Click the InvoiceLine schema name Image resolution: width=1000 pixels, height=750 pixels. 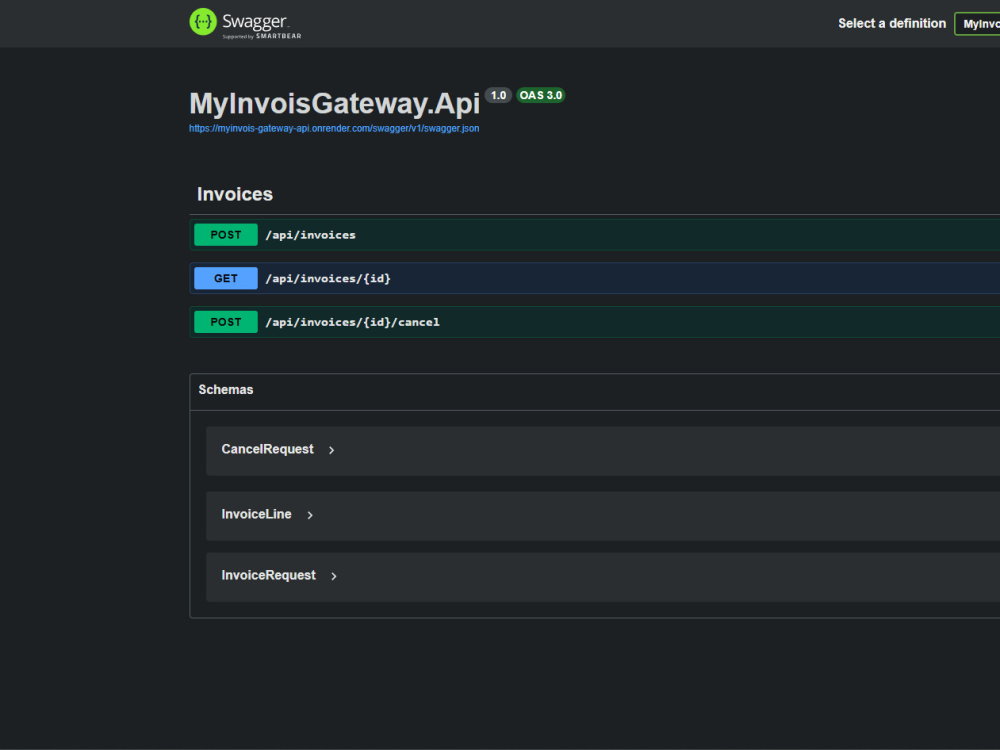click(x=256, y=514)
